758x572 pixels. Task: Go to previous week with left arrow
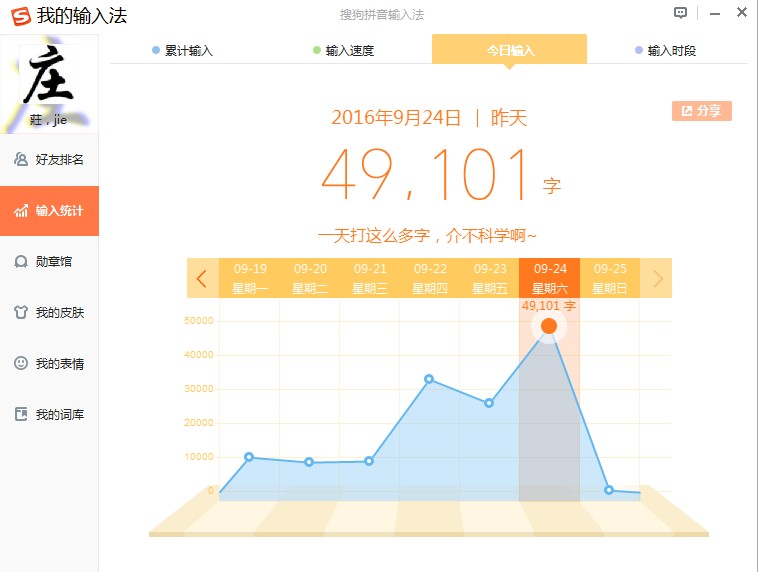(x=203, y=278)
